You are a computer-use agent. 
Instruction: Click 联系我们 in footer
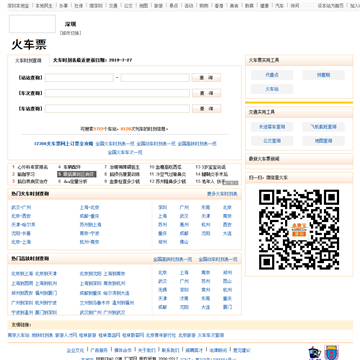[171, 350]
